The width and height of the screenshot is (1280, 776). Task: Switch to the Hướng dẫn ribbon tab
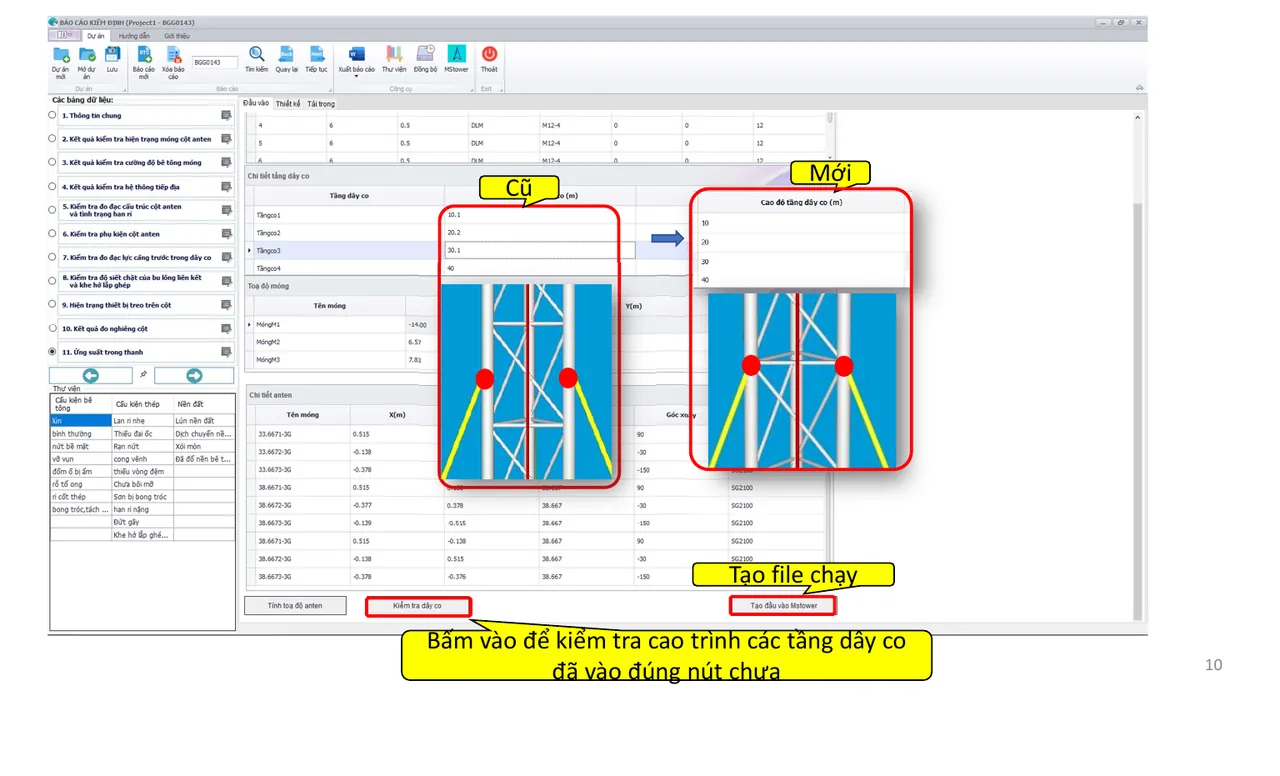pyautogui.click(x=134, y=35)
